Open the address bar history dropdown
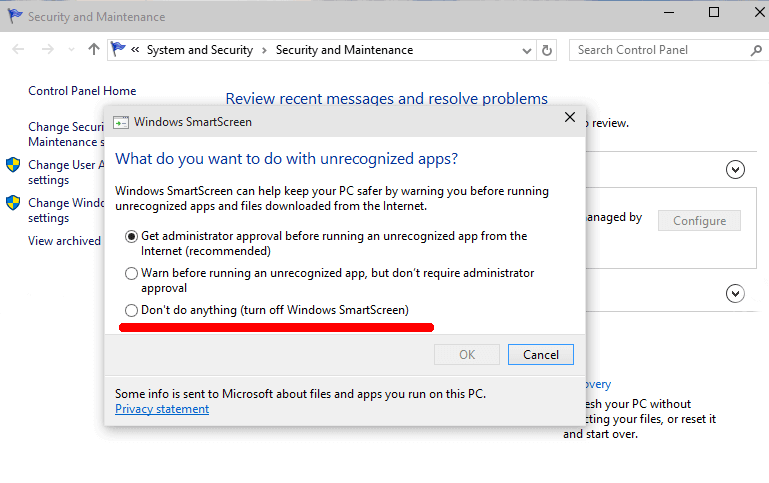Viewport: 769px width, 483px height. 527,51
